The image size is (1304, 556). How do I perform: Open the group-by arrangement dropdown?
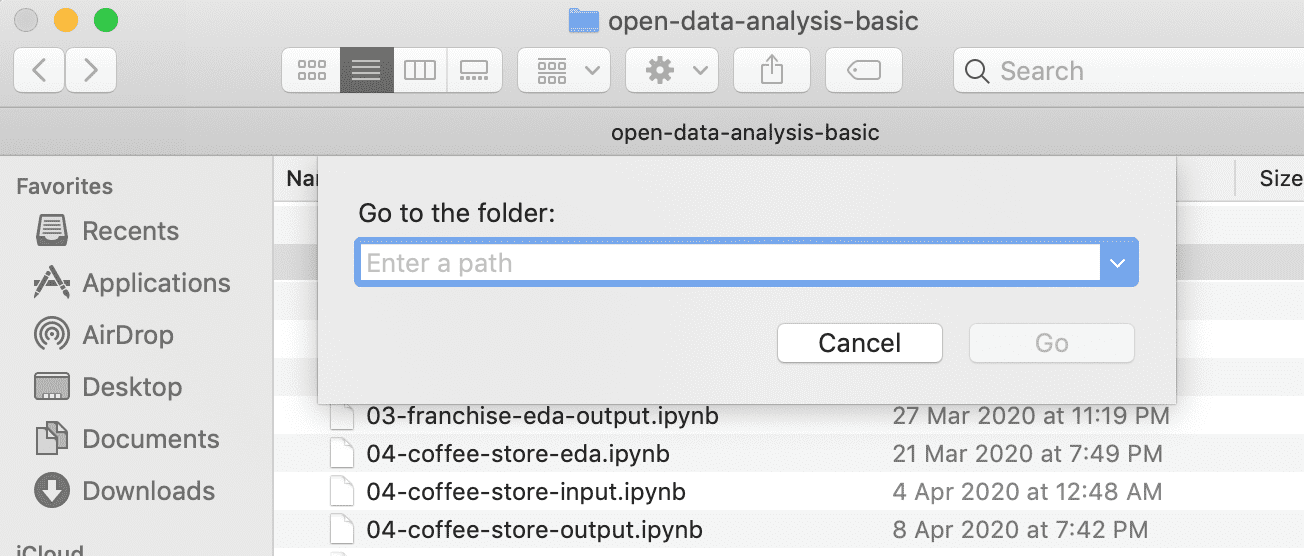(564, 70)
